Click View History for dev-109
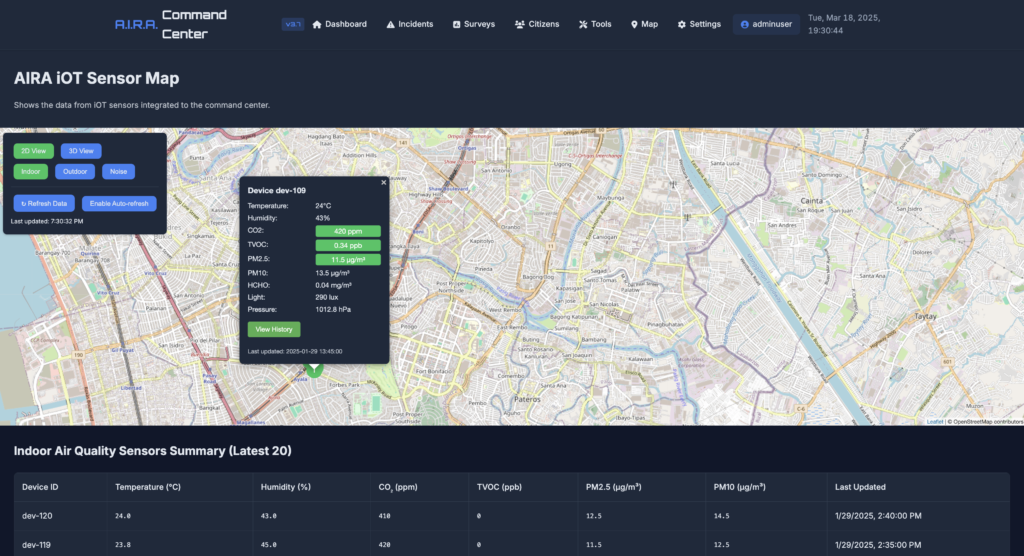The width and height of the screenshot is (1024, 556). point(274,329)
